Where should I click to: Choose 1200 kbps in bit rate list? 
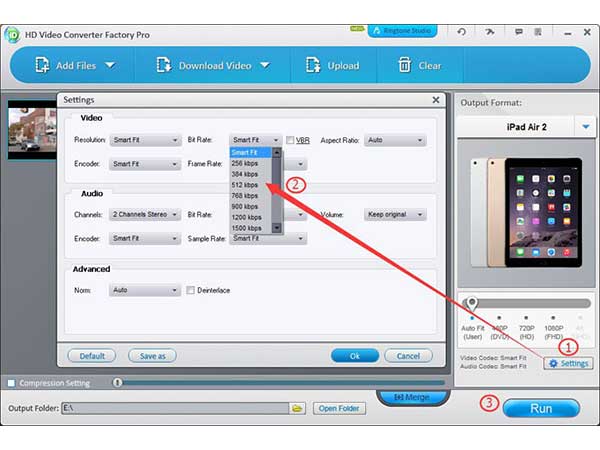pos(245,217)
